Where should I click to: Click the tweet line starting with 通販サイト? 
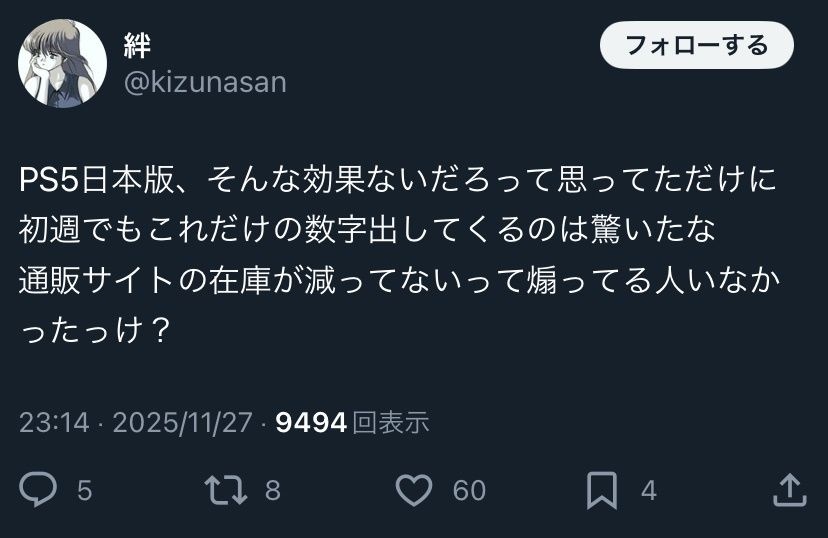click(x=398, y=280)
